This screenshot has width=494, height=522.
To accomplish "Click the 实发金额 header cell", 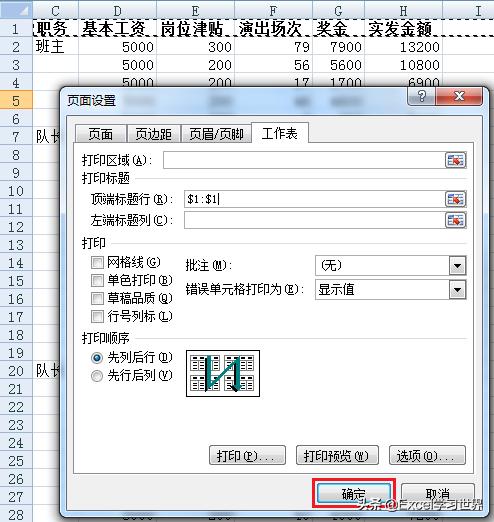I will 403,29.
